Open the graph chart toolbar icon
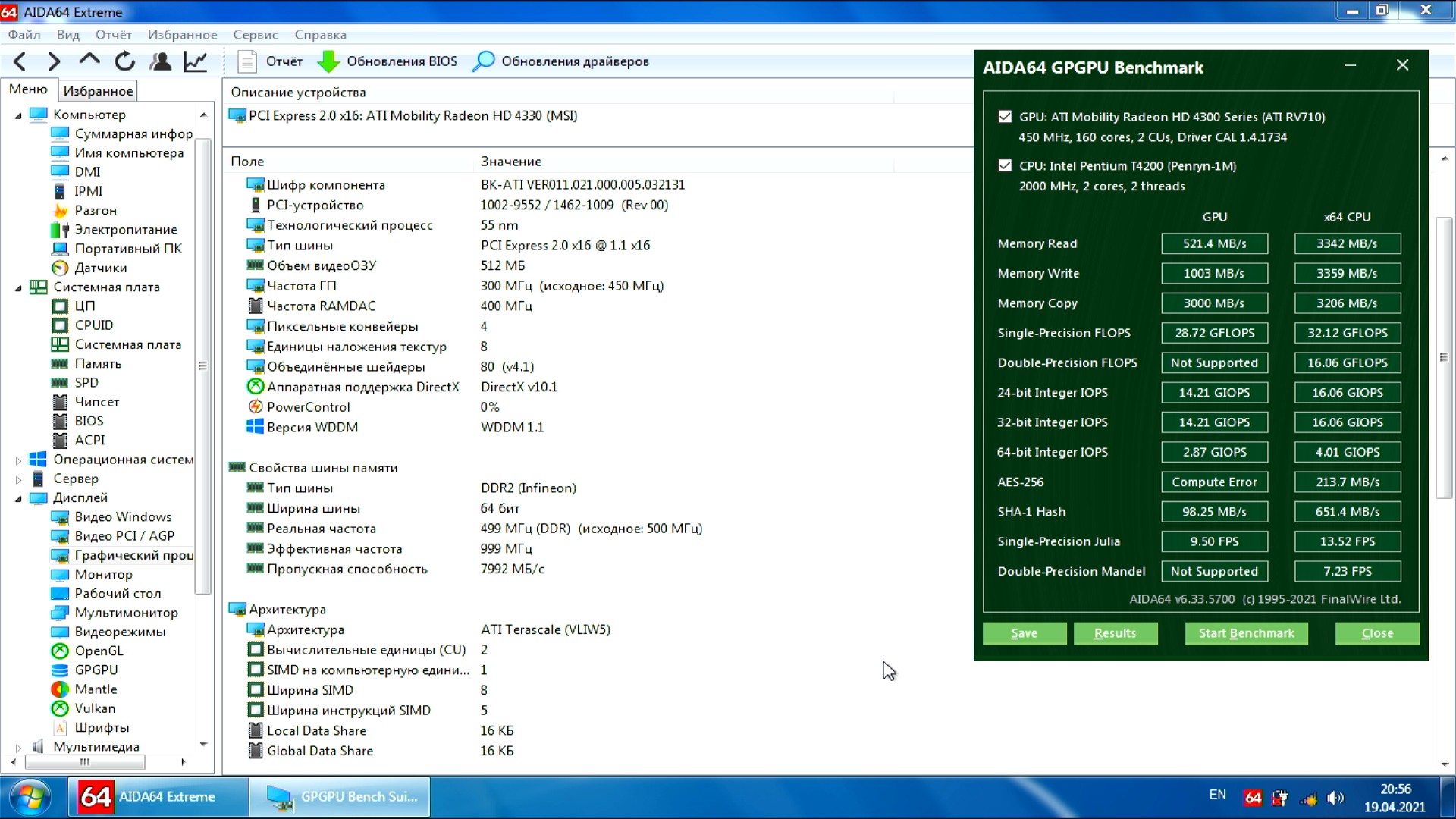Image resolution: width=1456 pixels, height=819 pixels. 196,61
